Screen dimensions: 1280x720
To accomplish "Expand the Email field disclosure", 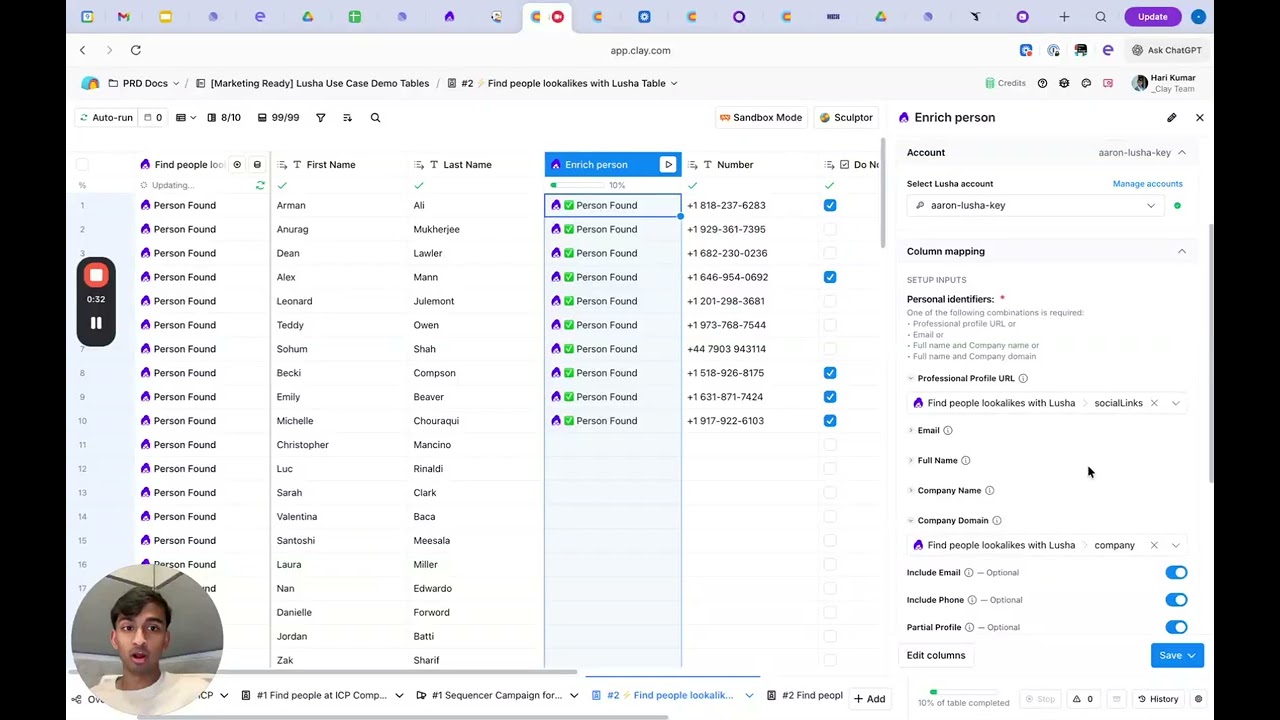I will tap(911, 430).
